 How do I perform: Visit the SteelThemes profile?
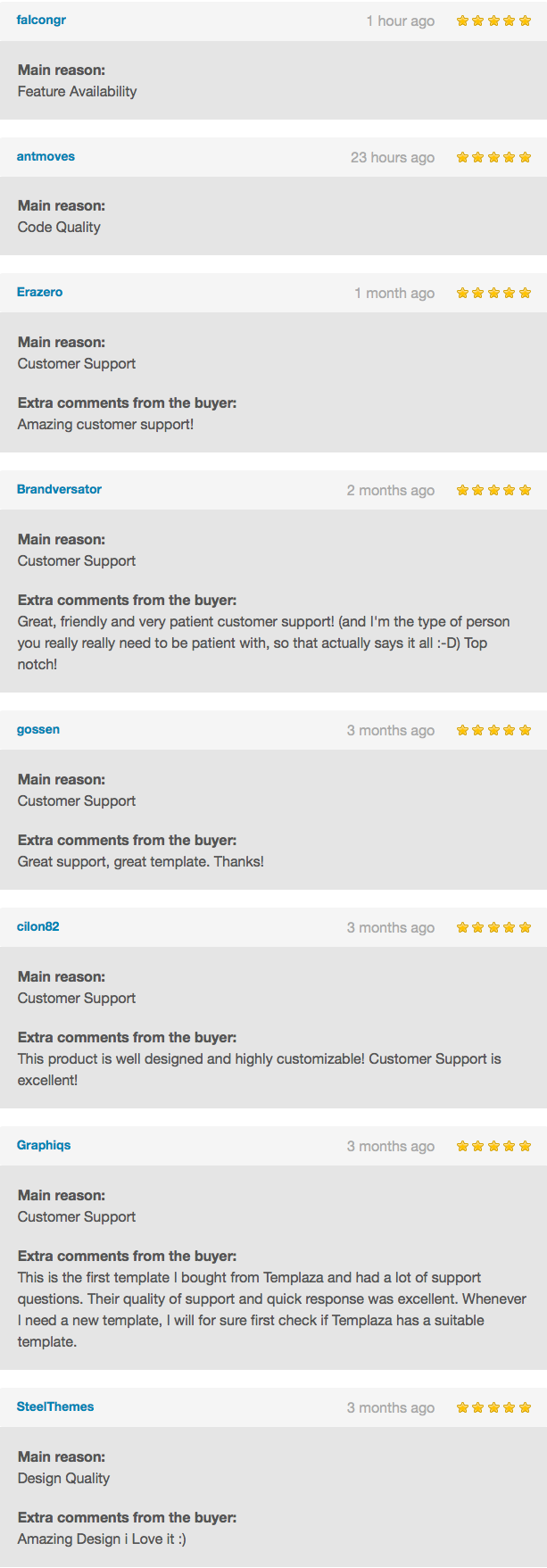(x=55, y=1406)
